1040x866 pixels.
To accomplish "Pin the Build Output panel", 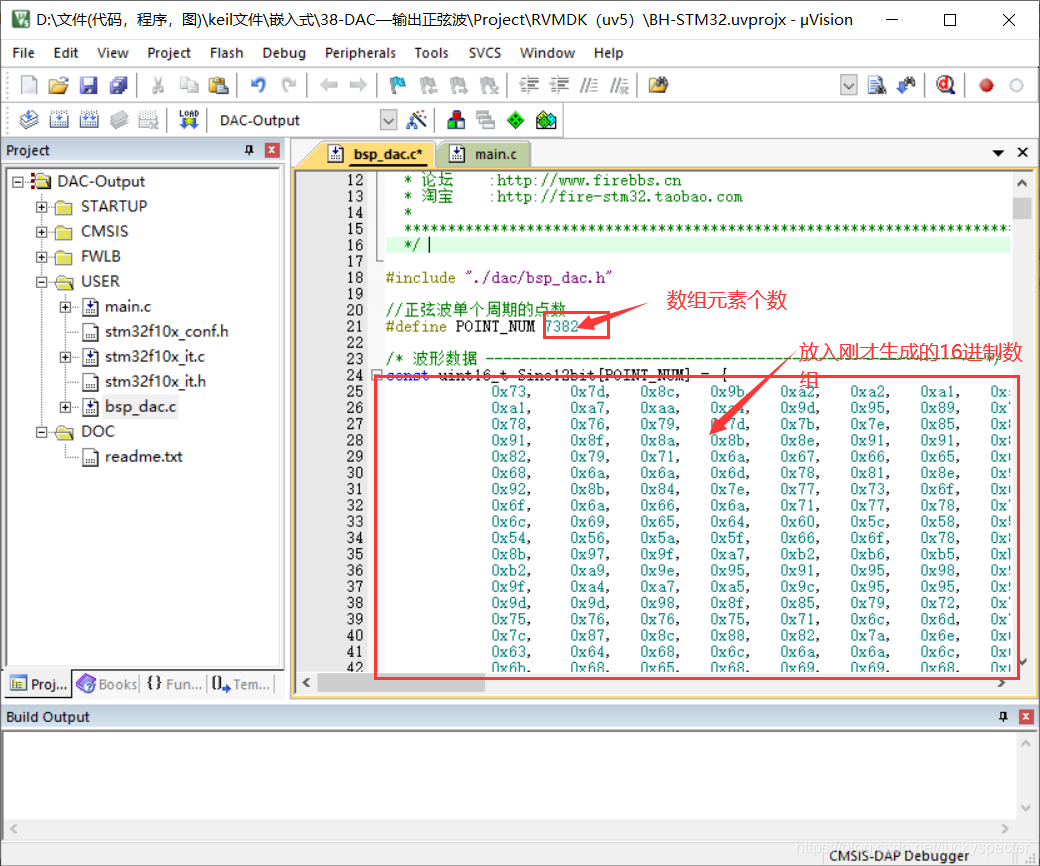I will [x=1003, y=717].
